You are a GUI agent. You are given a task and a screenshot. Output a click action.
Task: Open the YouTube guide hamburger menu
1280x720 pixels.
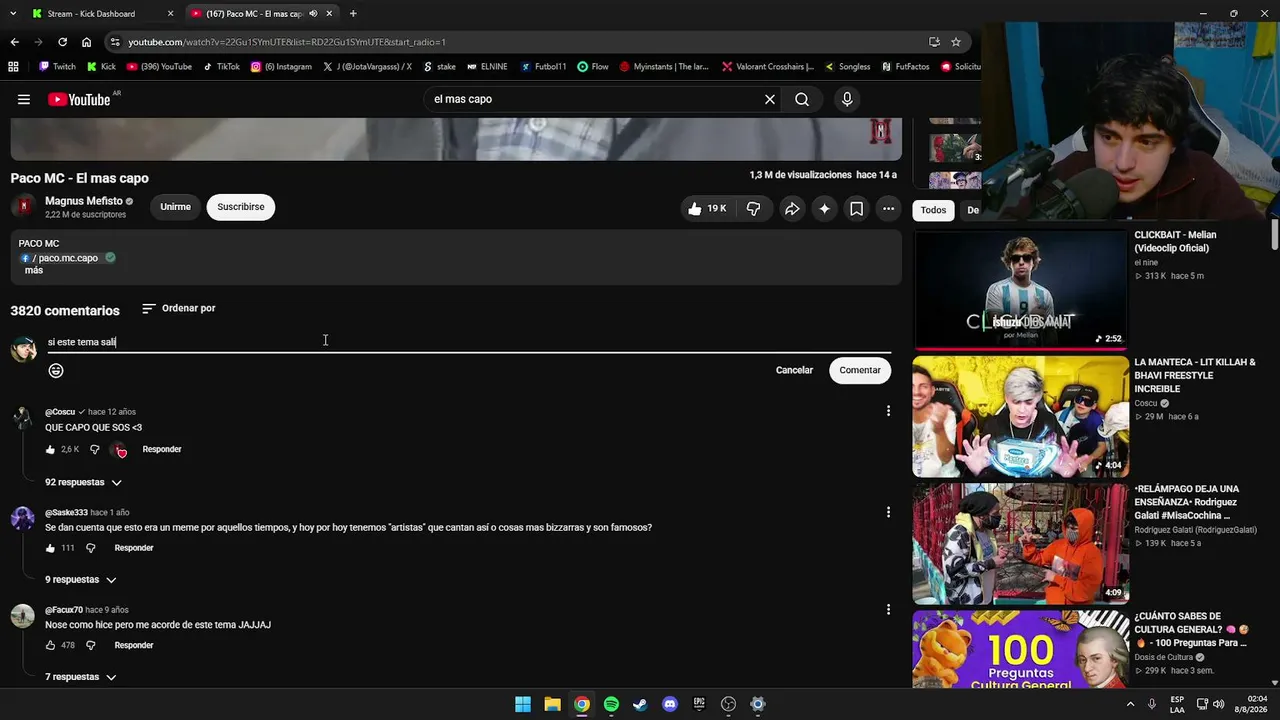tap(24, 99)
